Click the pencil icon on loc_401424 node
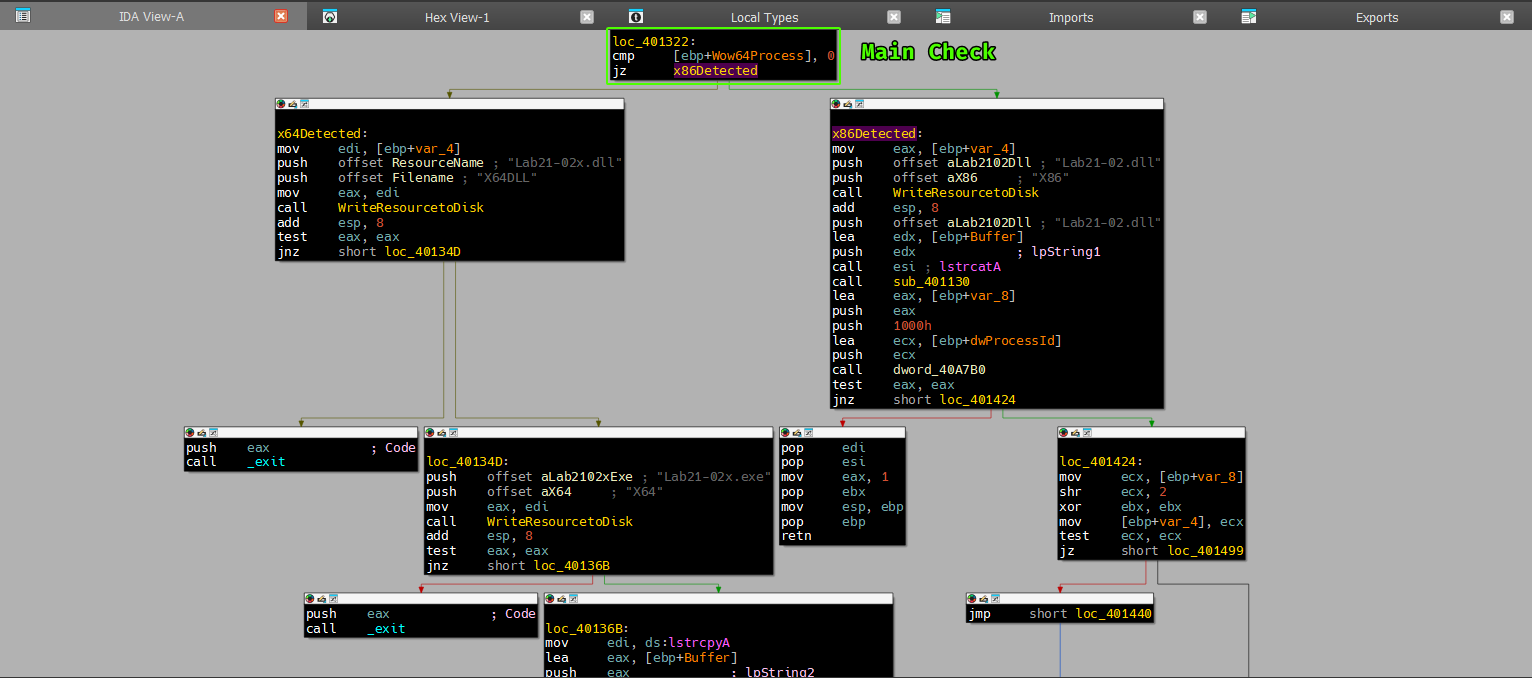Screen dimensions: 1532x678 pyautogui.click(x=1076, y=432)
